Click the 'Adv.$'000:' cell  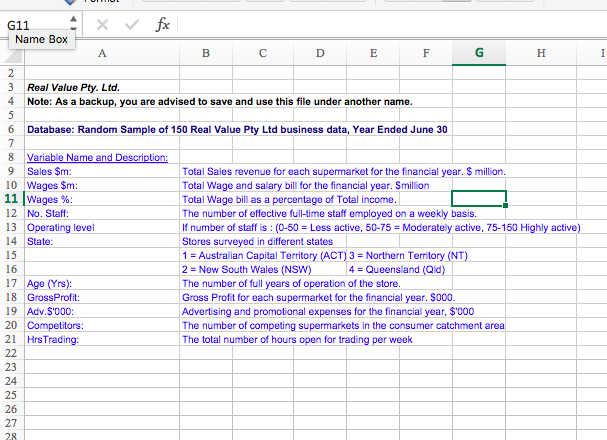102,311
